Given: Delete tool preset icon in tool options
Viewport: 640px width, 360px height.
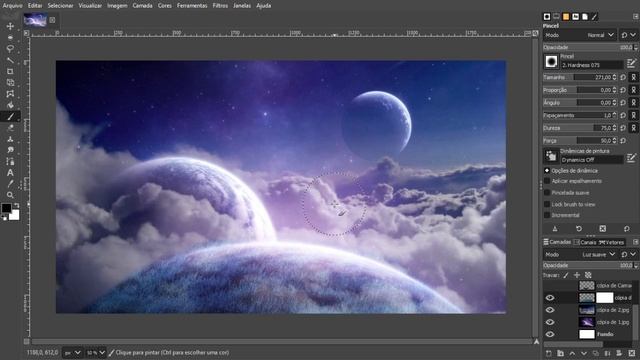Looking at the screenshot, I should [602, 229].
